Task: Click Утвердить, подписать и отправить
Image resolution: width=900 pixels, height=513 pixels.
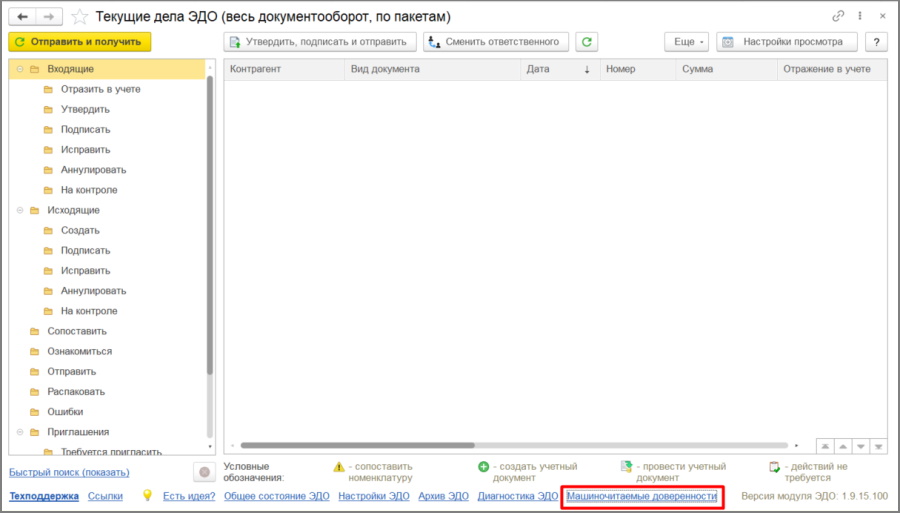Action: click(320, 42)
